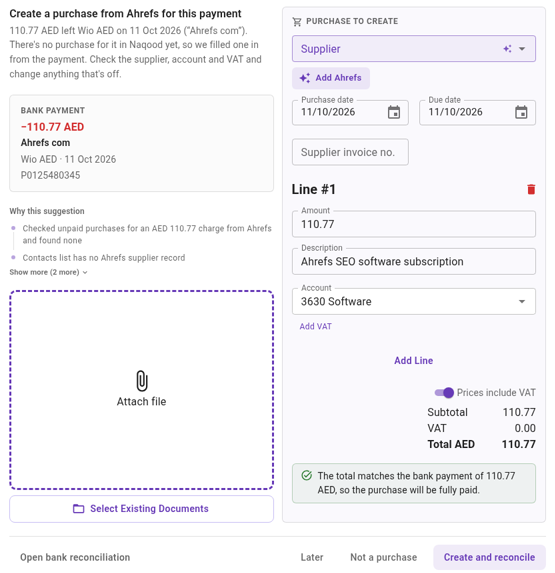Click the 'Ahrefs com' payee name
The image size is (555, 573).
pyautogui.click(x=45, y=143)
